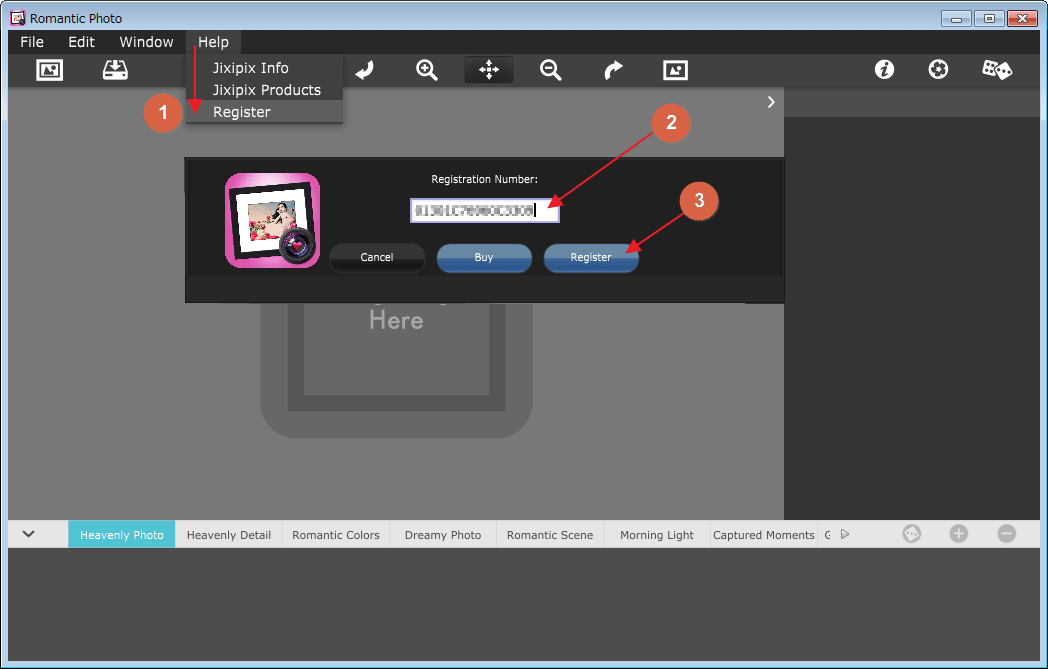1048x669 pixels.
Task: Choose Register from the Help menu
Action: tap(242, 112)
